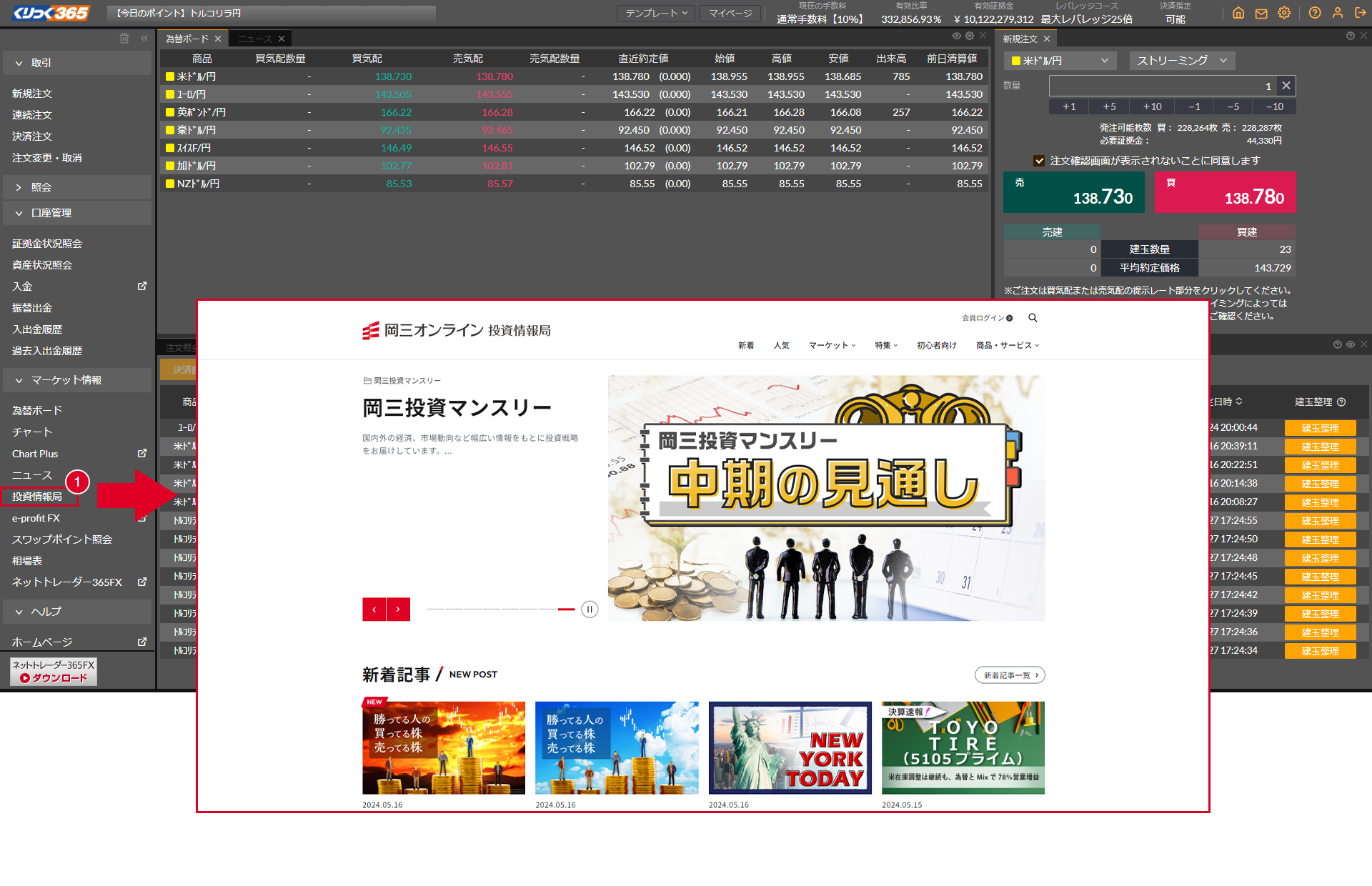Screen dimensions: 1372x886
Task: Close the ニュース tab
Action: pyautogui.click(x=282, y=39)
